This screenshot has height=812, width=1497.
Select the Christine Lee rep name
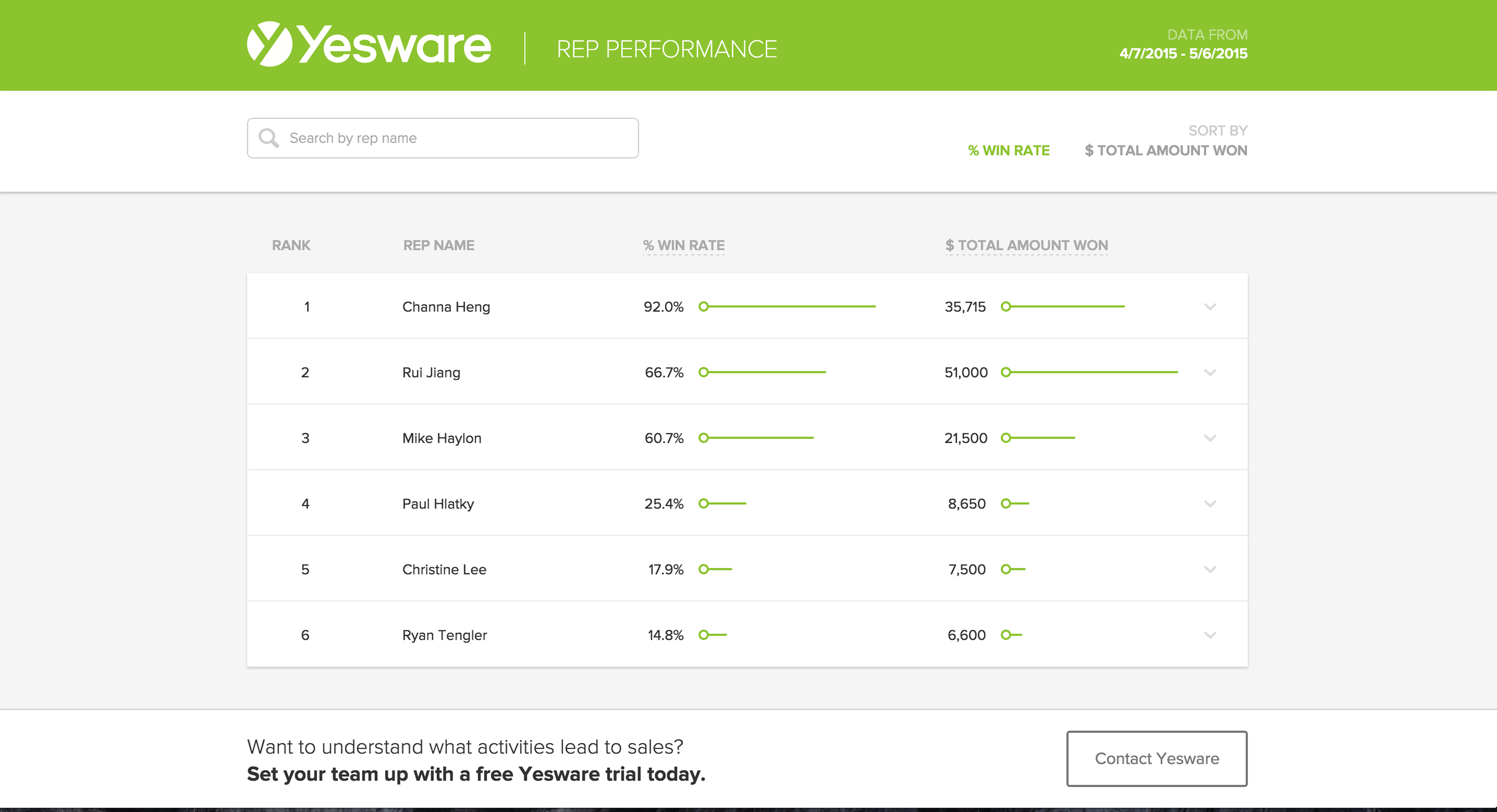click(x=444, y=569)
